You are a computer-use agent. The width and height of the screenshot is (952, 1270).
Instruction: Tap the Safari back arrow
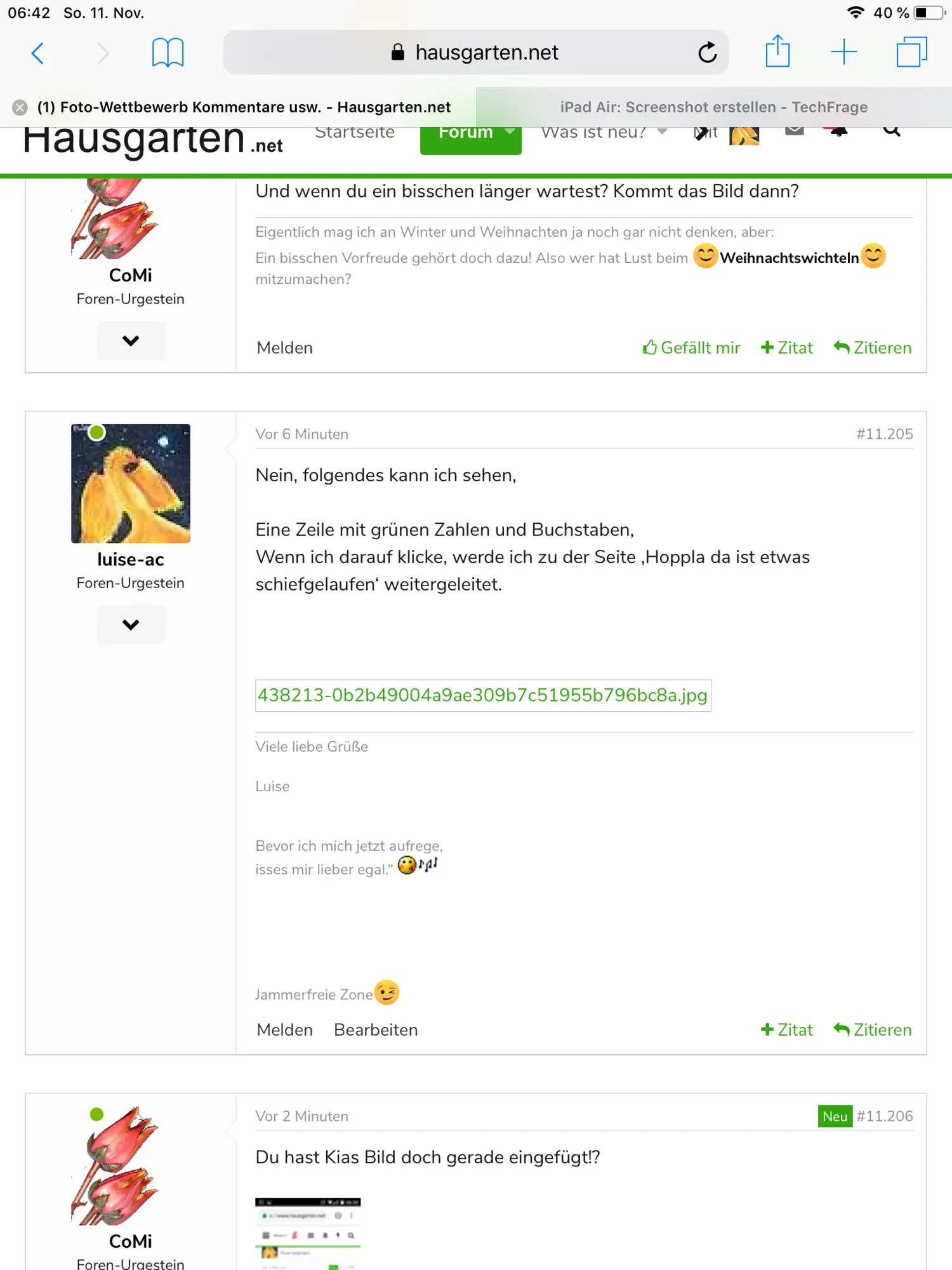38,53
